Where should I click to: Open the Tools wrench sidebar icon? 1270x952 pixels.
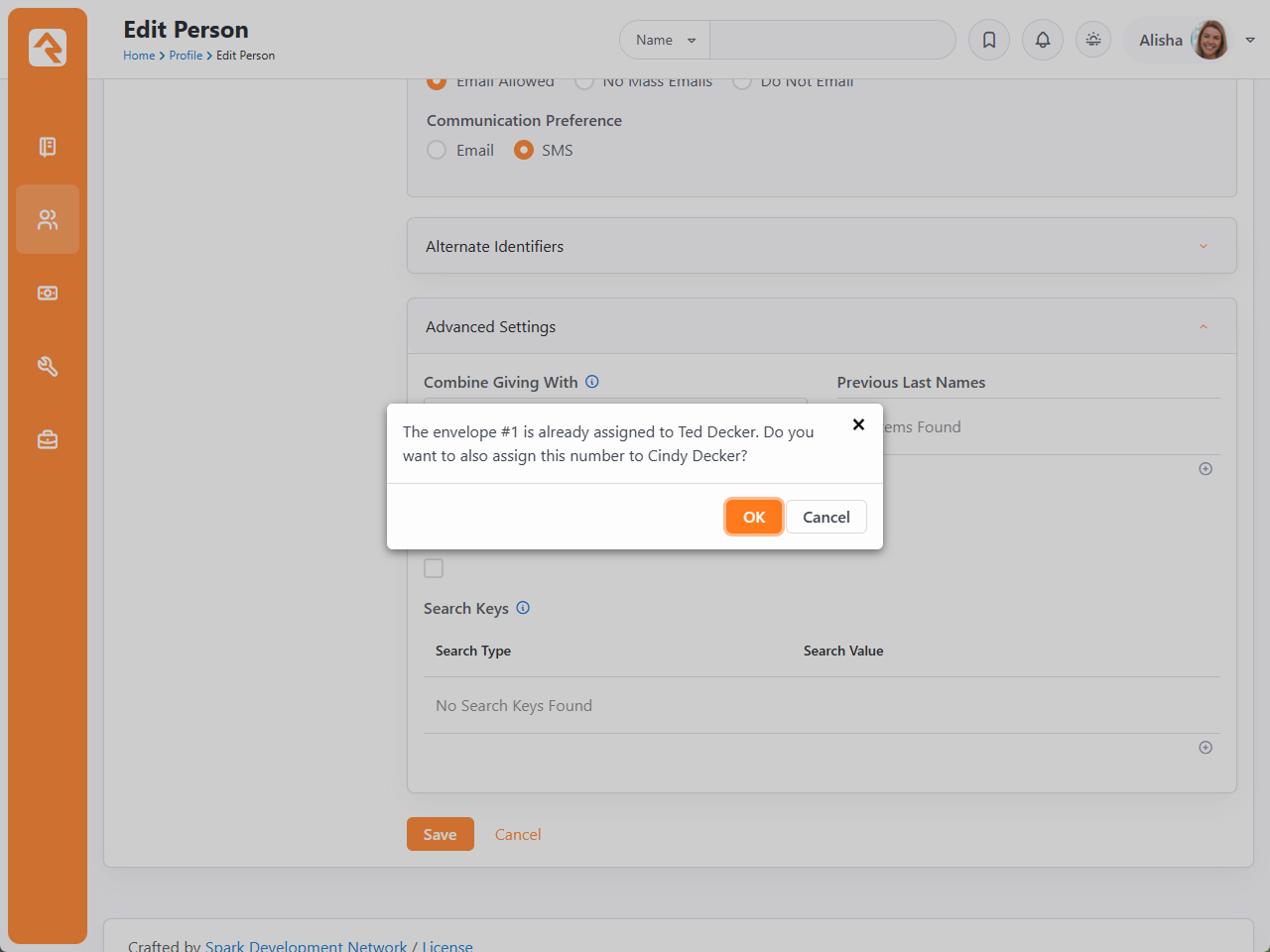click(x=48, y=367)
